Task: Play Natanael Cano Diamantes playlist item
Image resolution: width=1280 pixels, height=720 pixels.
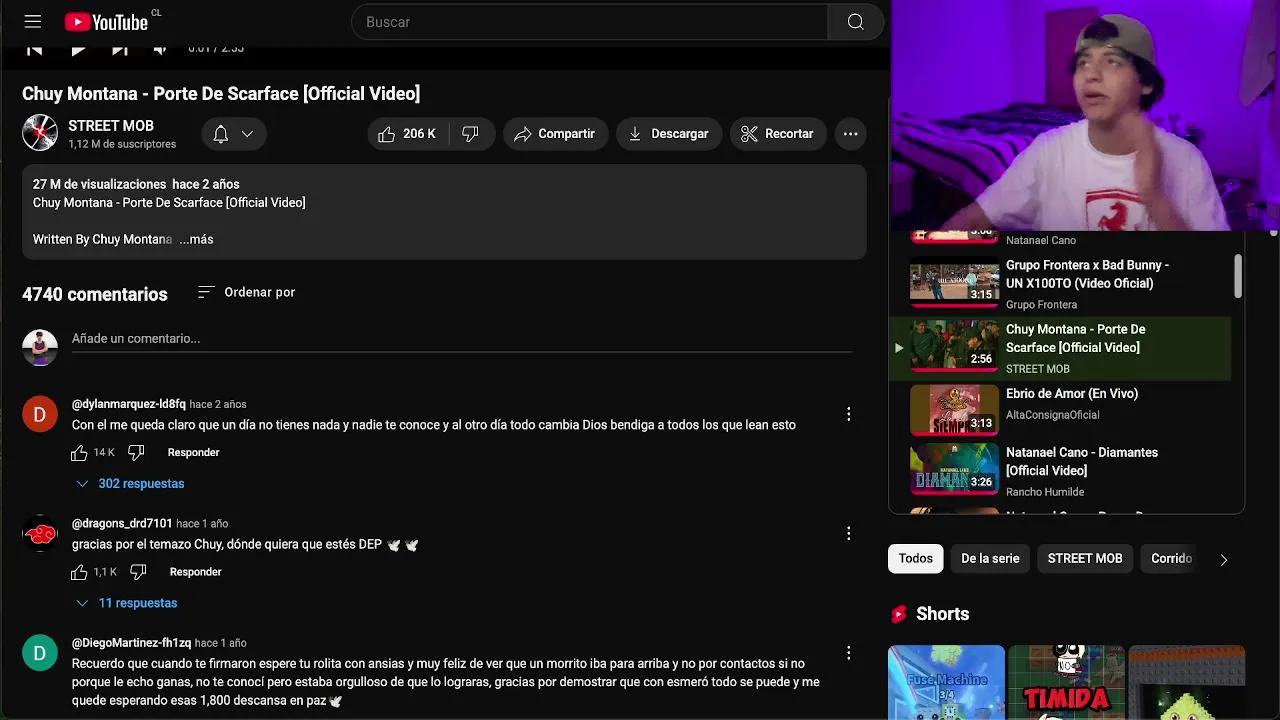Action: click(x=1060, y=471)
